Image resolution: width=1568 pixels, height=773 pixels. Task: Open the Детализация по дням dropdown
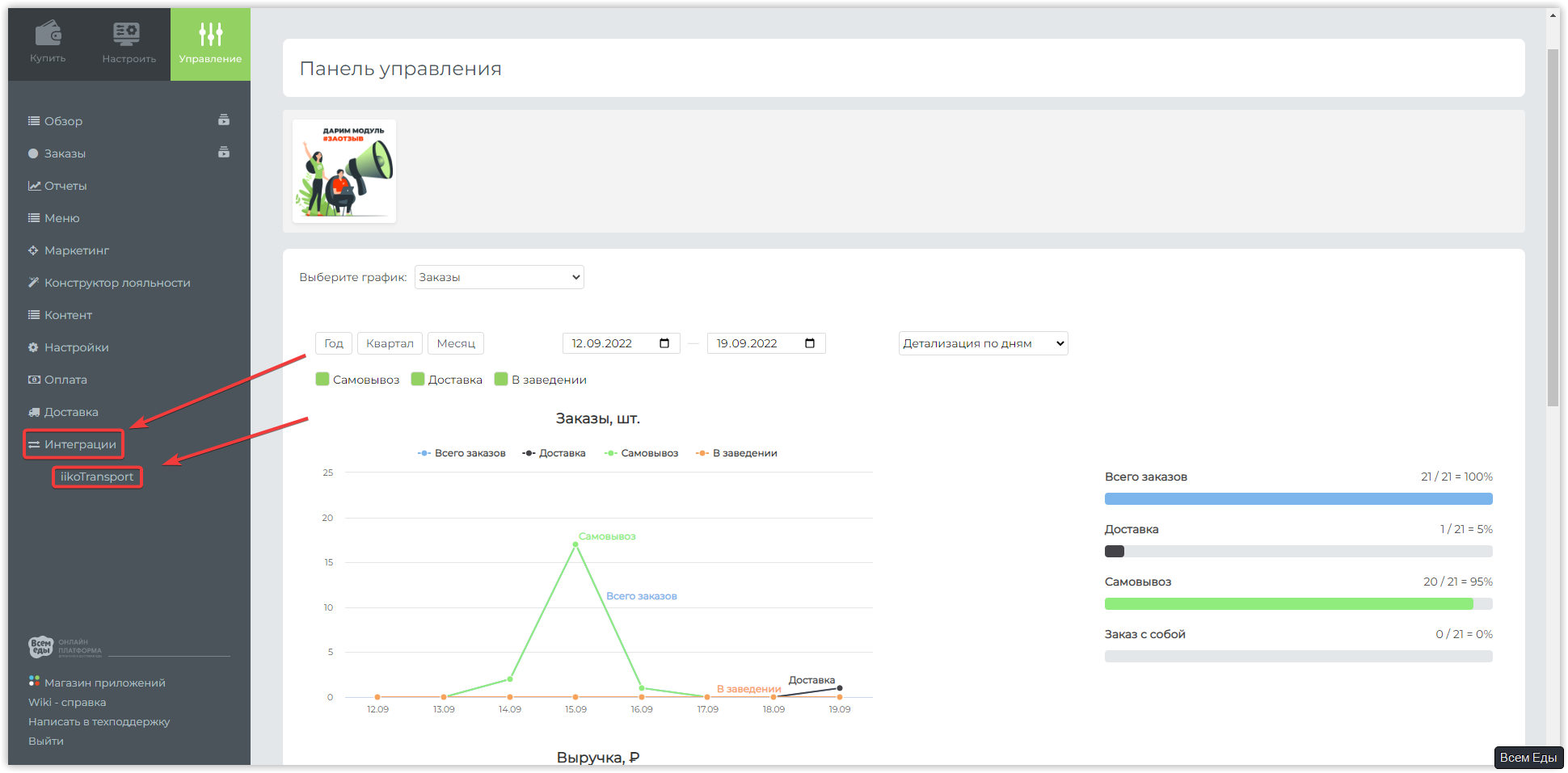pos(984,343)
